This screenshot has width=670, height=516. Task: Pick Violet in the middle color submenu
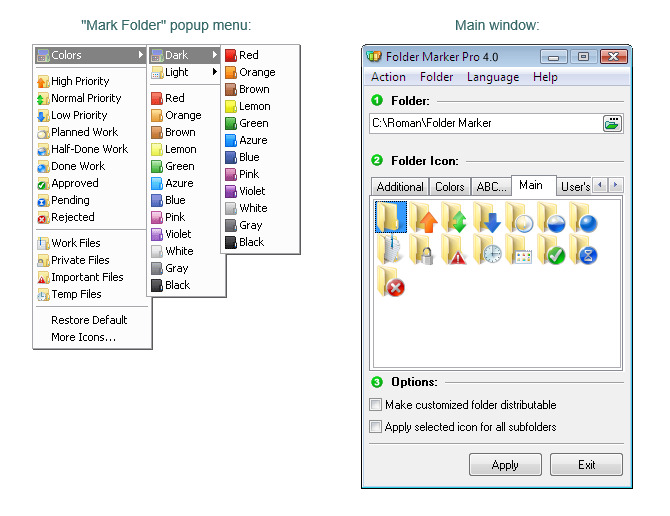tap(186, 234)
